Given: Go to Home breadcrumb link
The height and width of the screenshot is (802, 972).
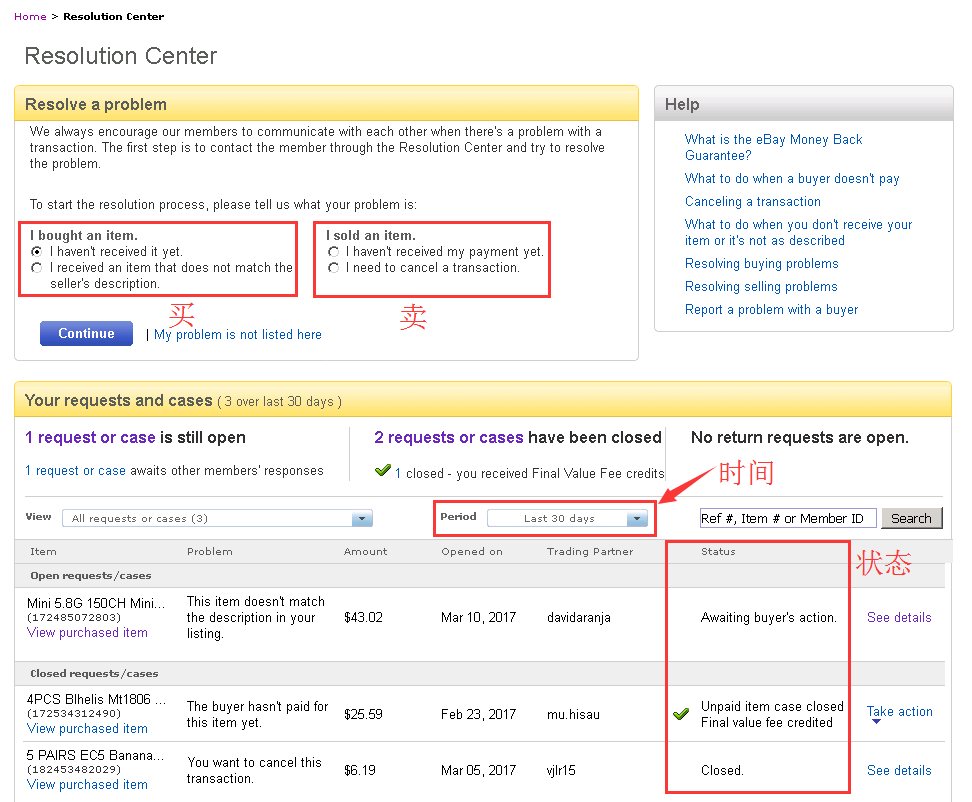Looking at the screenshot, I should (30, 17).
